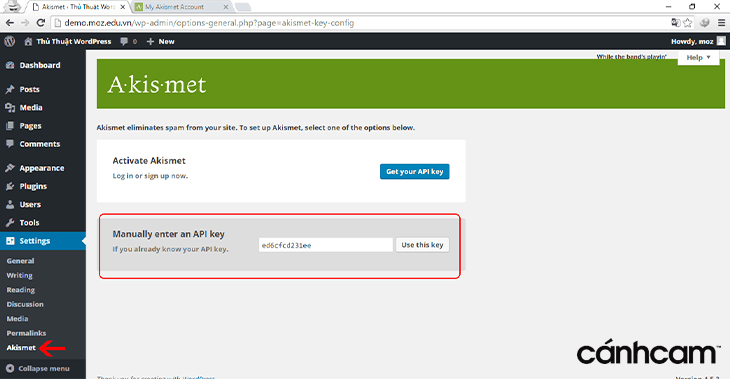
Task: Click Log in or sign up now text
Action: 150,176
